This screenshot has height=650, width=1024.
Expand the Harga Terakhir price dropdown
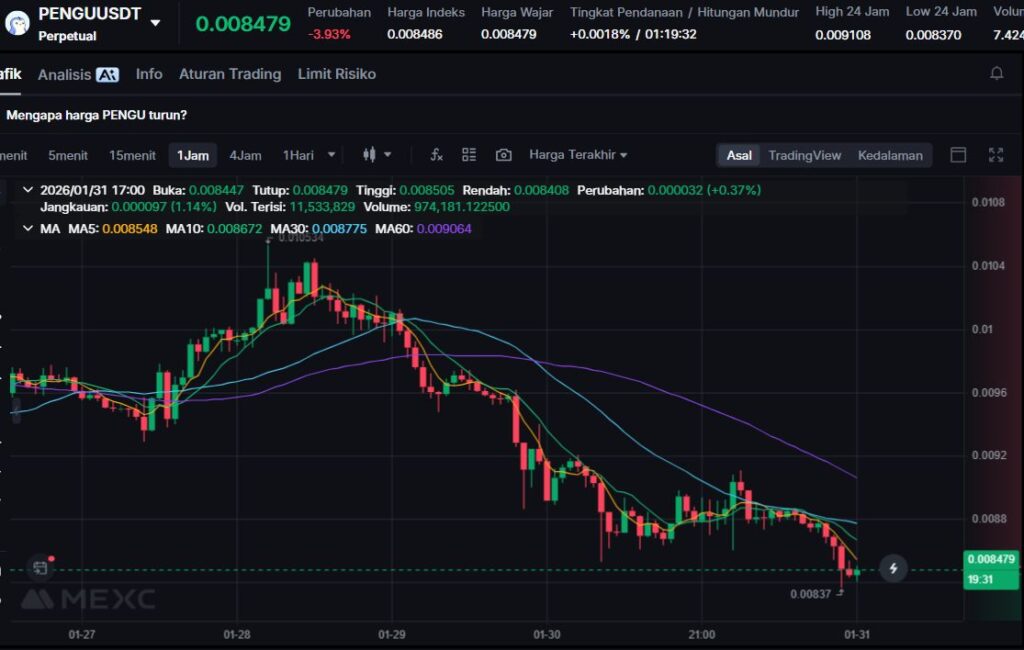(x=578, y=155)
